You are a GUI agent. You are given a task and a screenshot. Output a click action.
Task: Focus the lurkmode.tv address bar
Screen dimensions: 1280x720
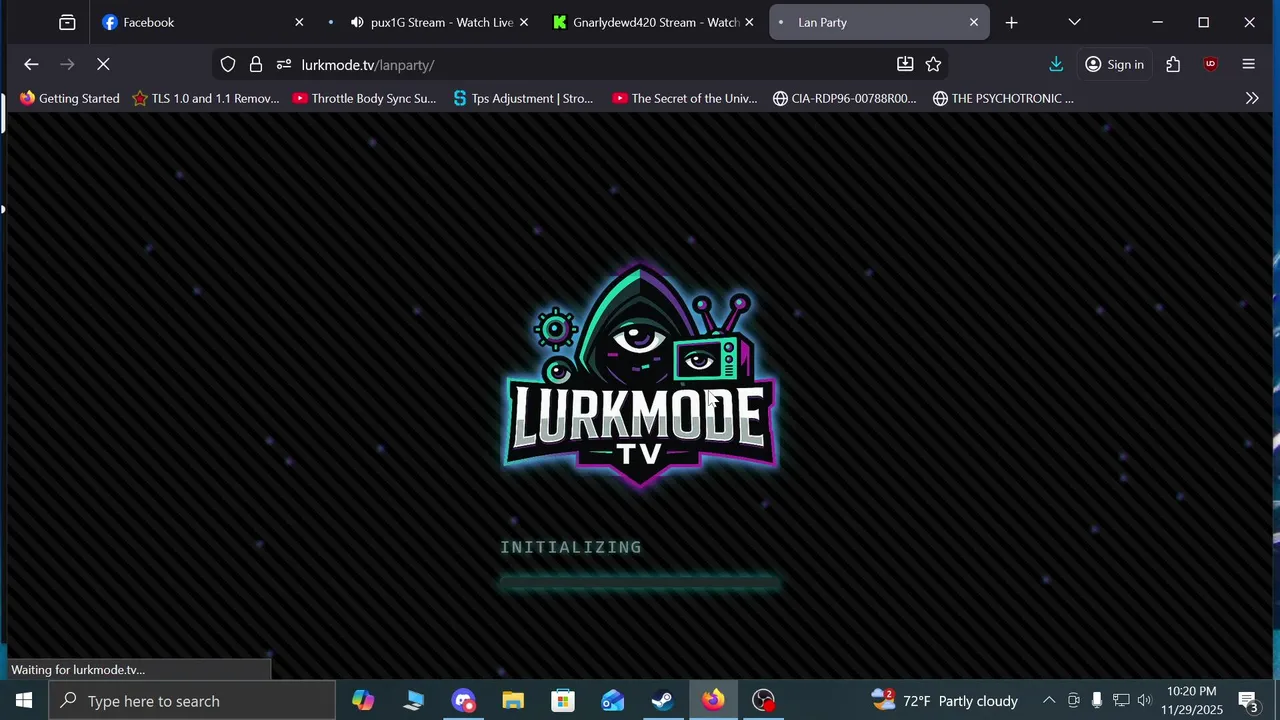[580, 64]
